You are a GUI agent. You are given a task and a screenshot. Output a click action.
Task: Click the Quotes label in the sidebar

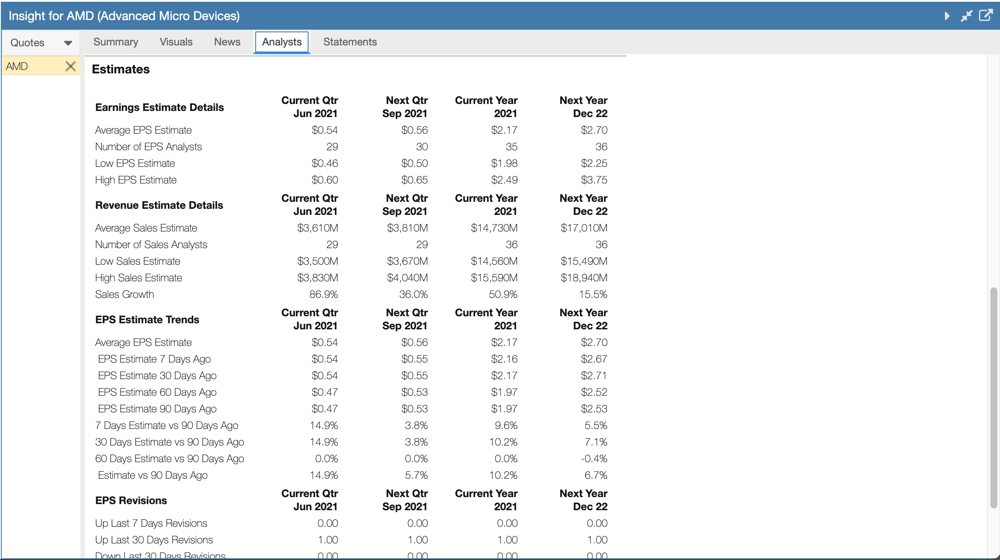tap(27, 43)
